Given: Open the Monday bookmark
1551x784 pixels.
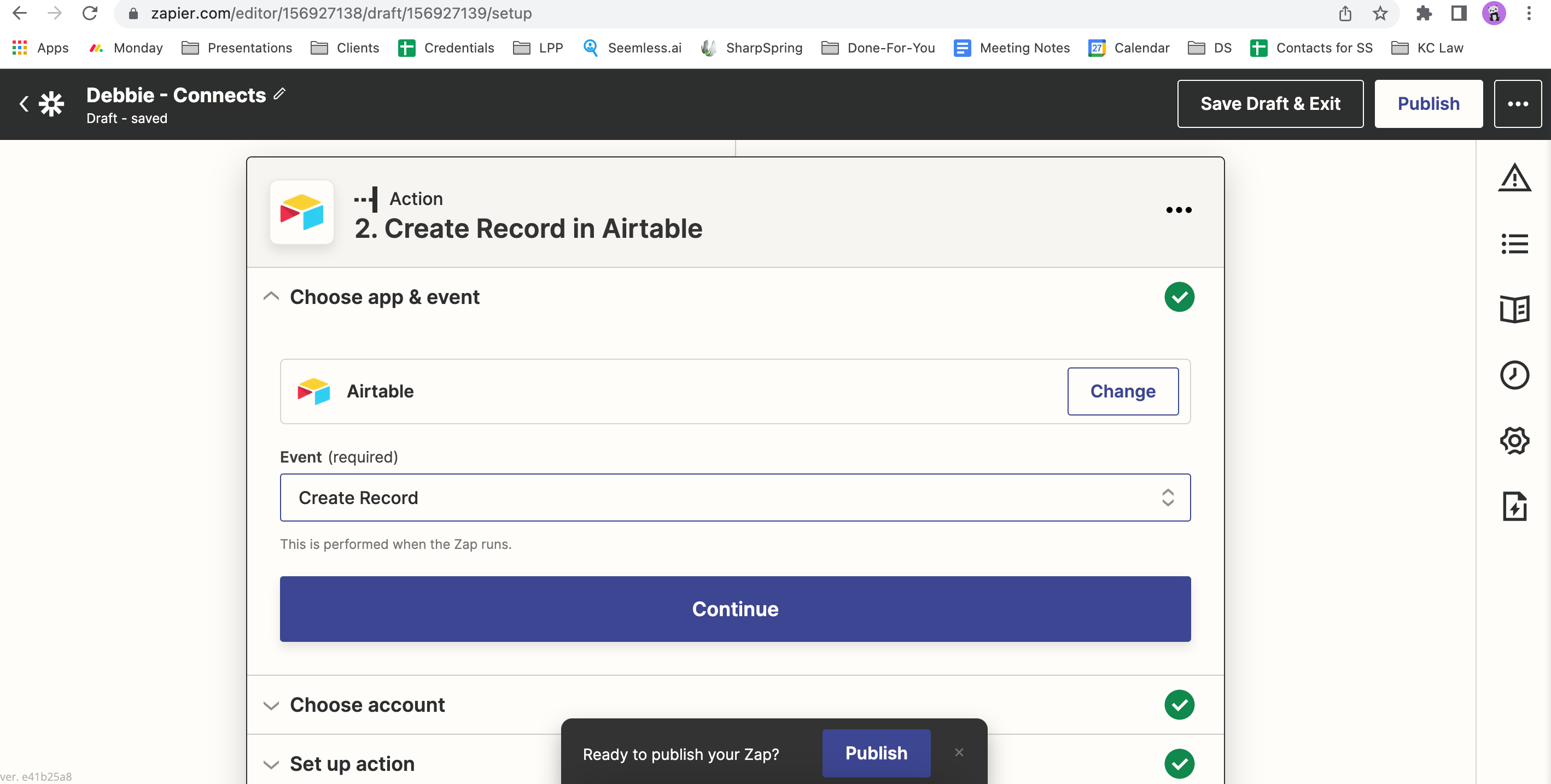Looking at the screenshot, I should click(126, 48).
